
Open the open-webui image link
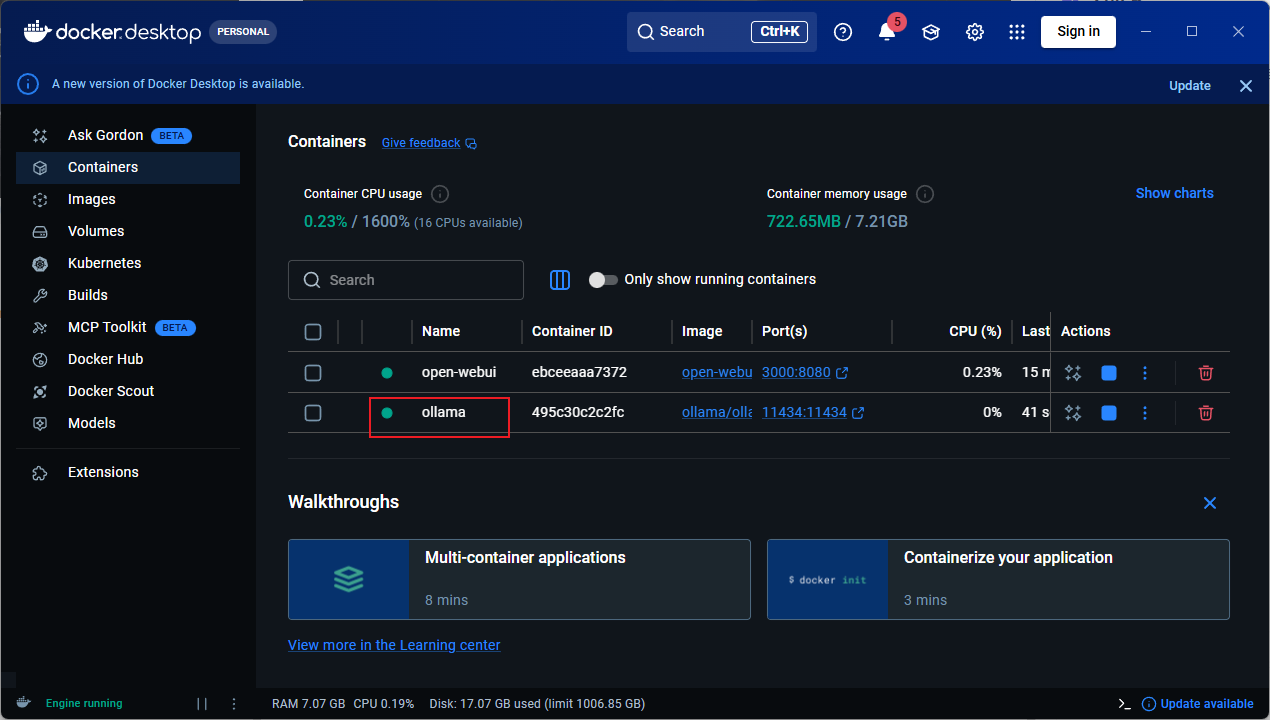coord(716,372)
